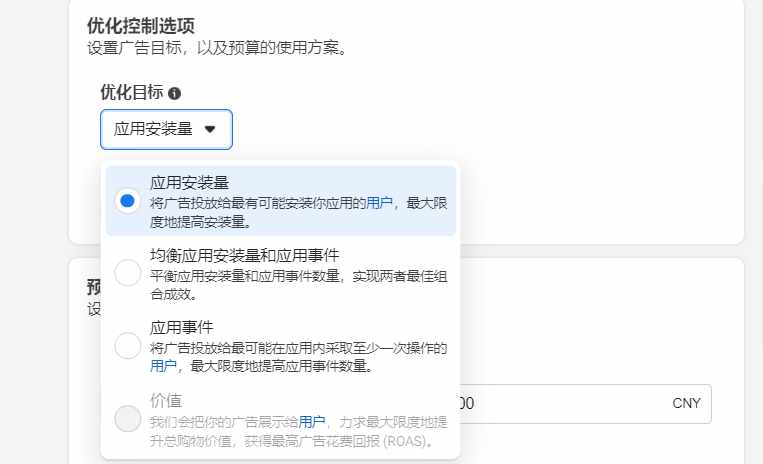This screenshot has width=763, height=464.
Task: Pick the 应用事件 option title in list
Action: (x=182, y=327)
